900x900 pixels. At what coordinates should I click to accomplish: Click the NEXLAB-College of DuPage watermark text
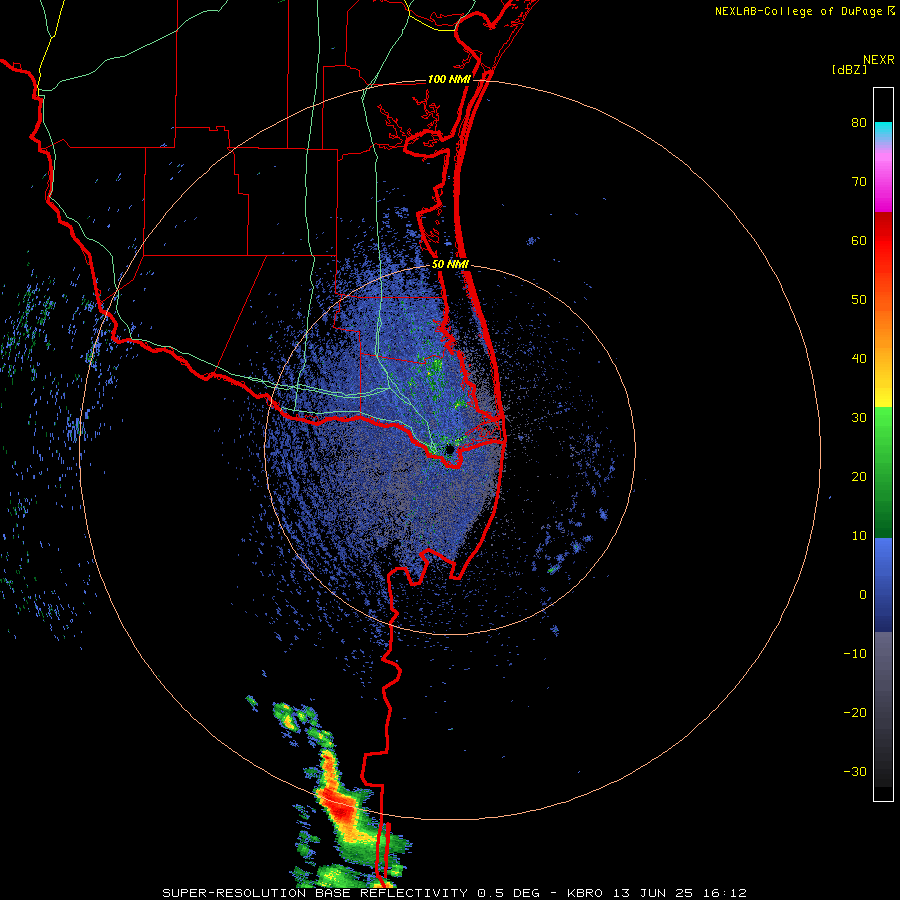799,11
